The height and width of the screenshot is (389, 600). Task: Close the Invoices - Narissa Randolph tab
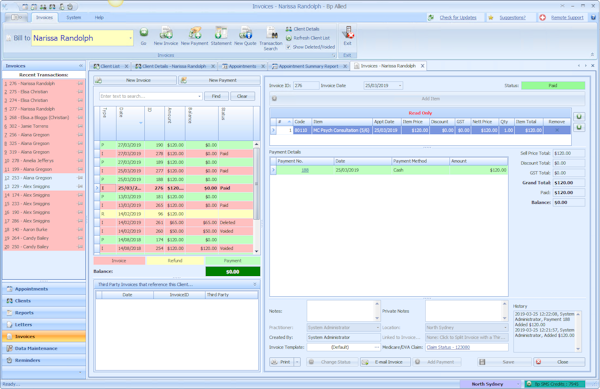[x=422, y=66]
